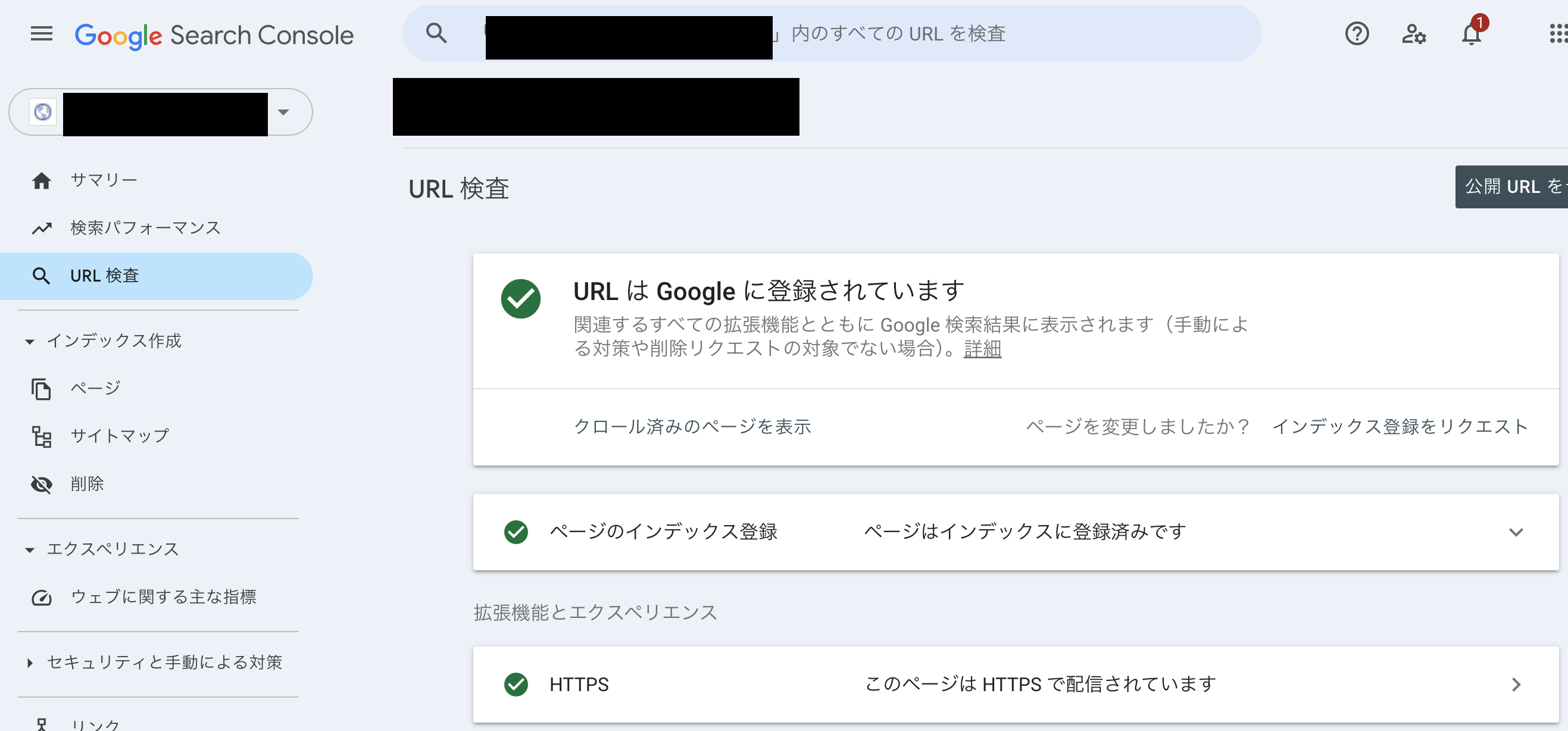The height and width of the screenshot is (731, 1568).
Task: Go to 検索パフォーマンス in sidebar
Action: [x=145, y=227]
